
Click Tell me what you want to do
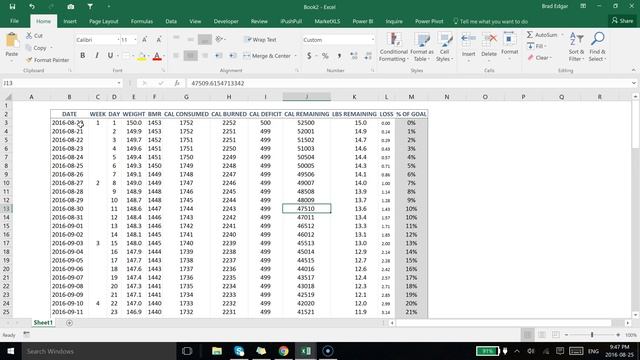click(x=491, y=21)
